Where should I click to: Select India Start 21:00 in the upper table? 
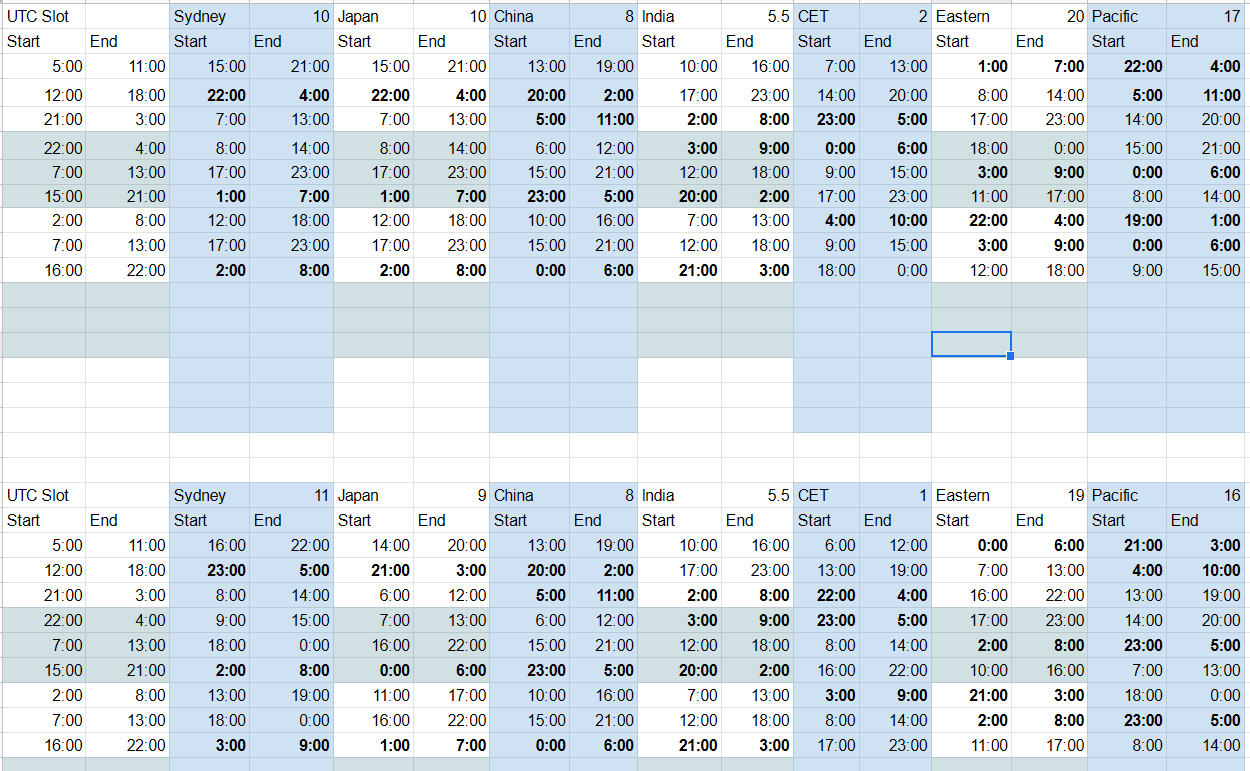679,270
